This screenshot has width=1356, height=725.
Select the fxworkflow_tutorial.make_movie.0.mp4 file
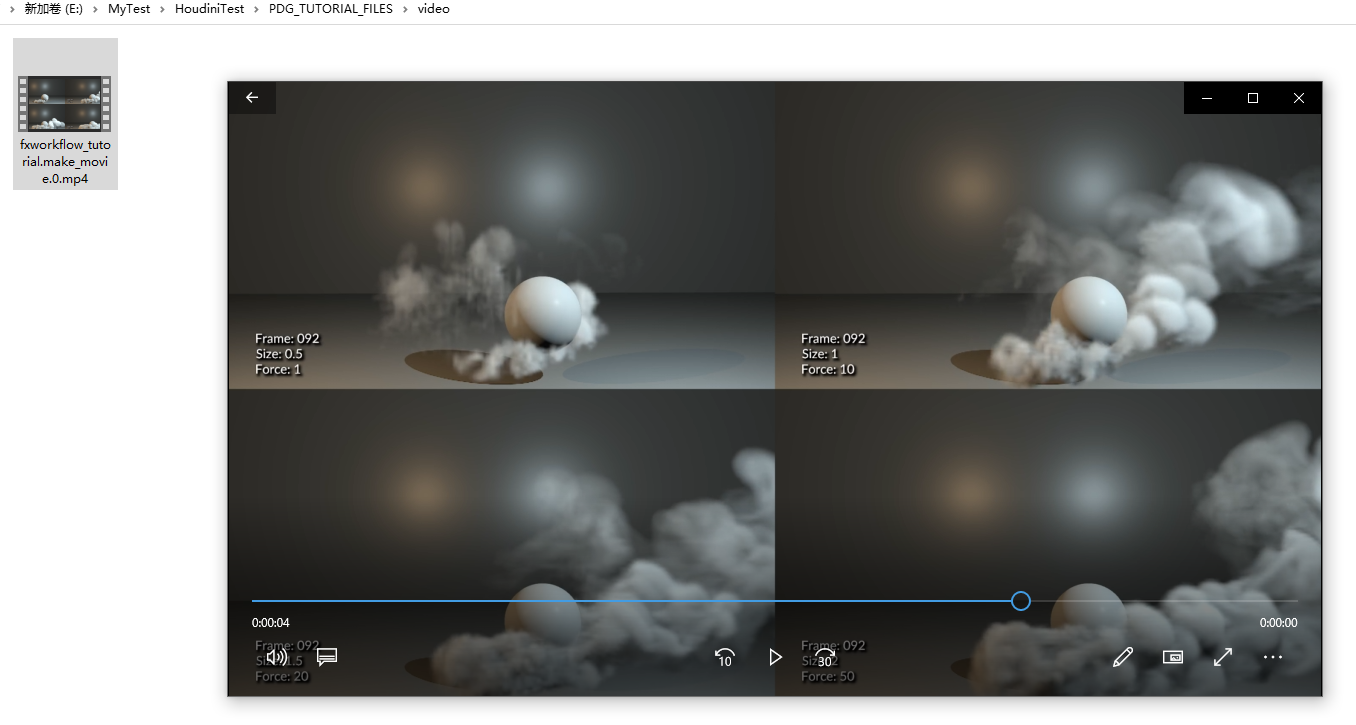pyautogui.click(x=65, y=114)
